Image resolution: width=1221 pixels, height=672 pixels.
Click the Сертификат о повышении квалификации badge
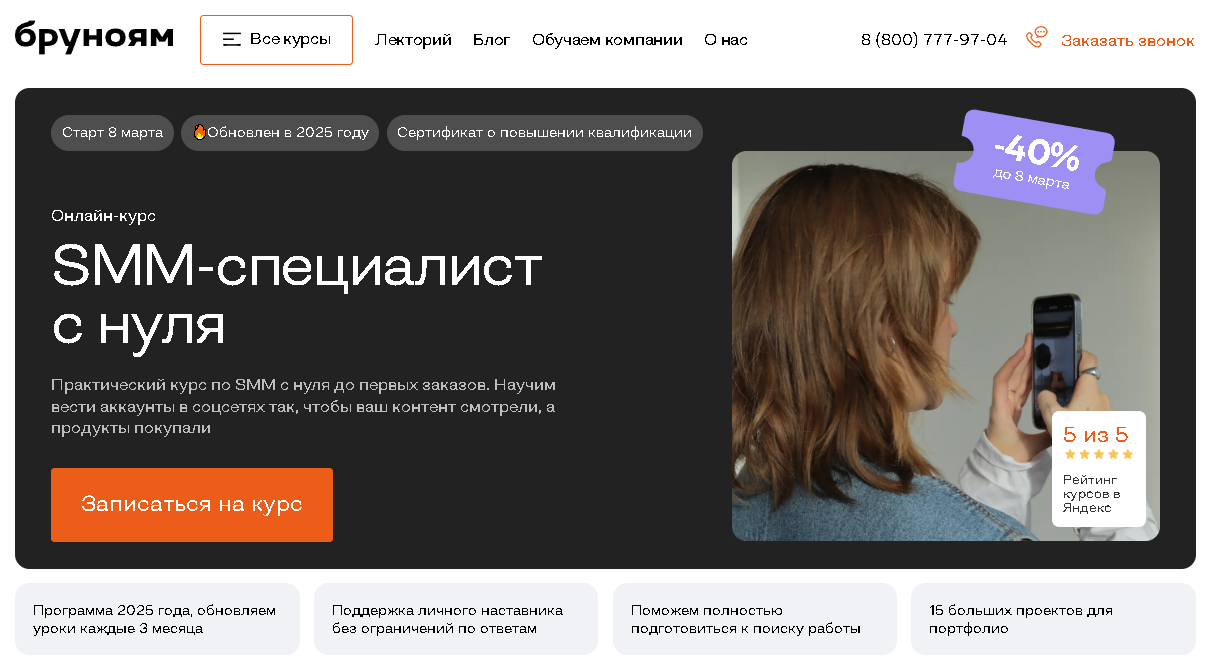(x=545, y=133)
